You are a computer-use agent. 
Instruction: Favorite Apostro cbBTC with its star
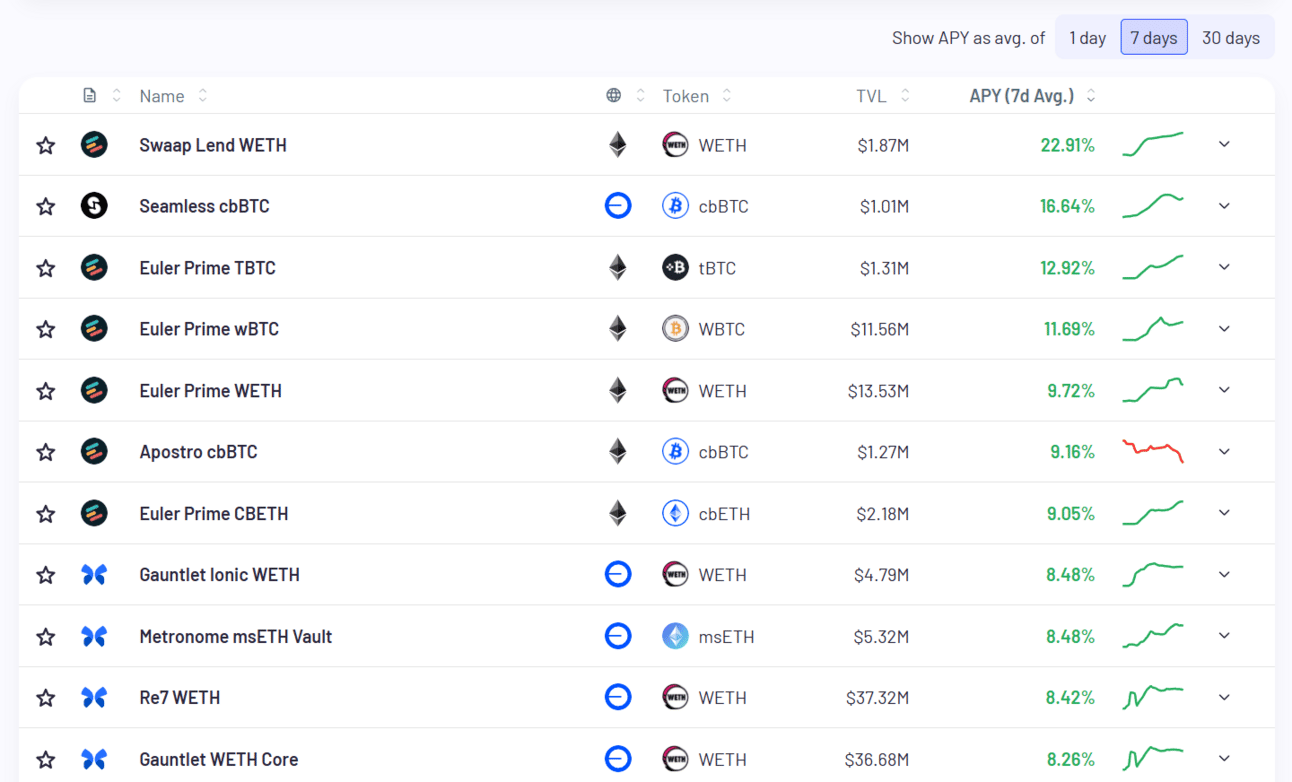(46, 452)
